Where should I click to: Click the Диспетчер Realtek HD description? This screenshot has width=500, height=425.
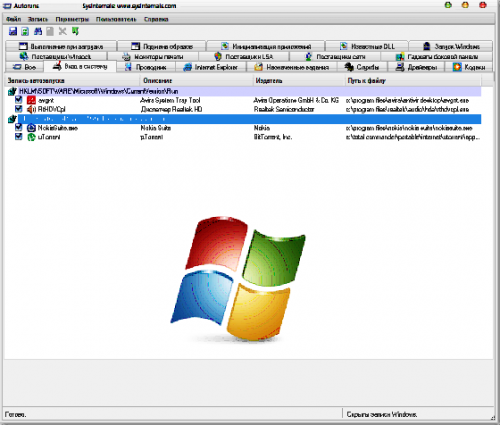(x=171, y=109)
